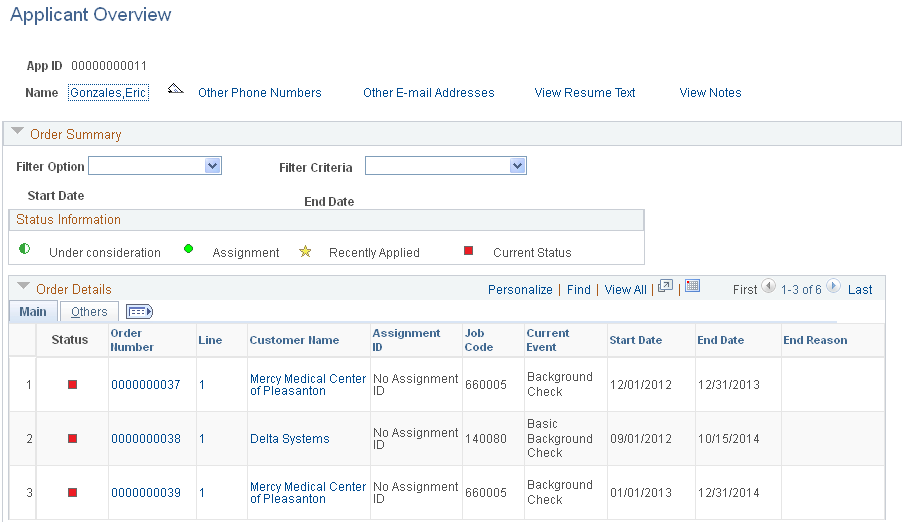The image size is (902, 522).
Task: Open the Filter Criteria dropdown
Action: [x=446, y=166]
